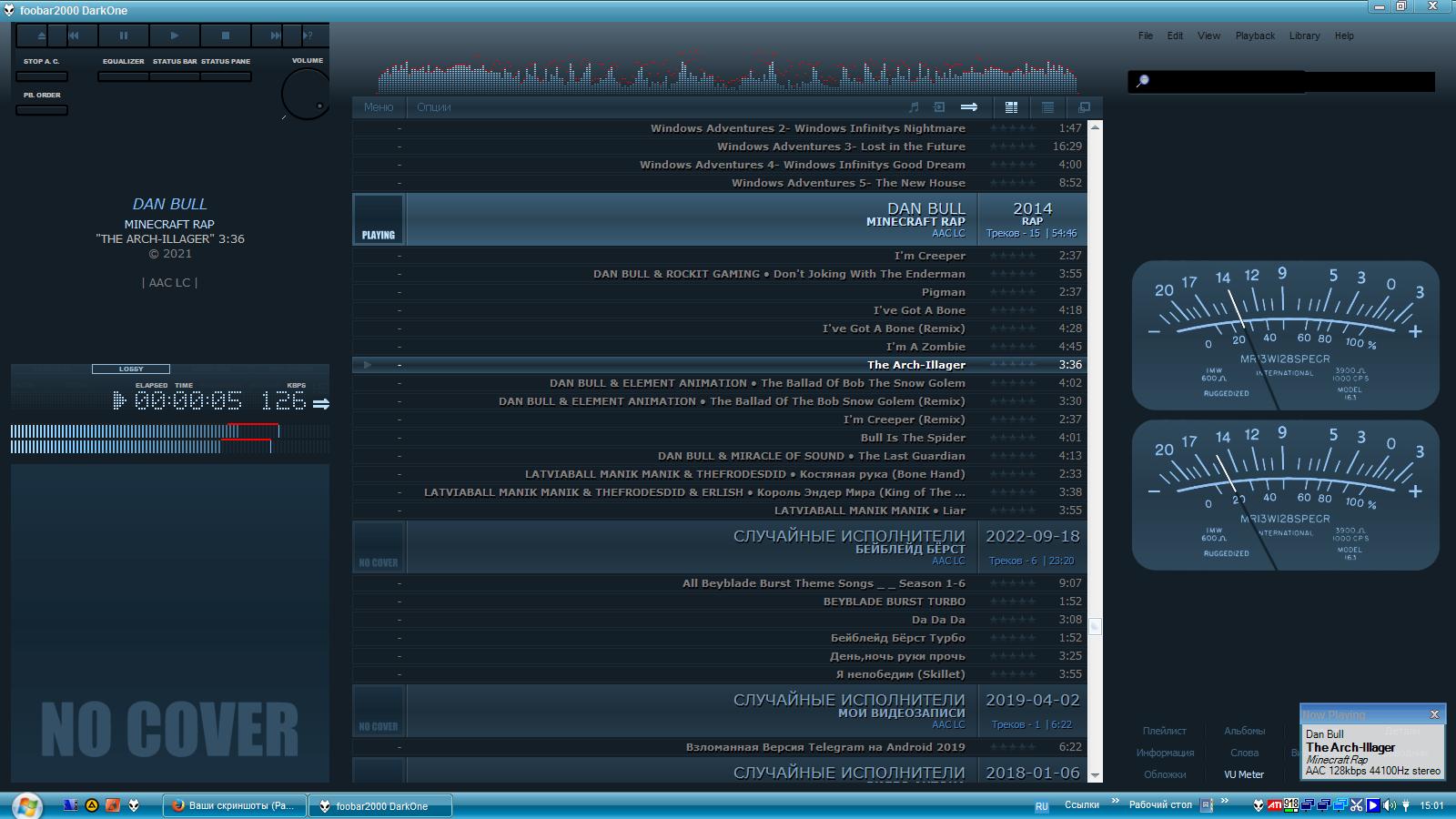Viewport: 1456px width, 819px height.
Task: Switch to the Альбомы panel
Action: [x=1244, y=731]
